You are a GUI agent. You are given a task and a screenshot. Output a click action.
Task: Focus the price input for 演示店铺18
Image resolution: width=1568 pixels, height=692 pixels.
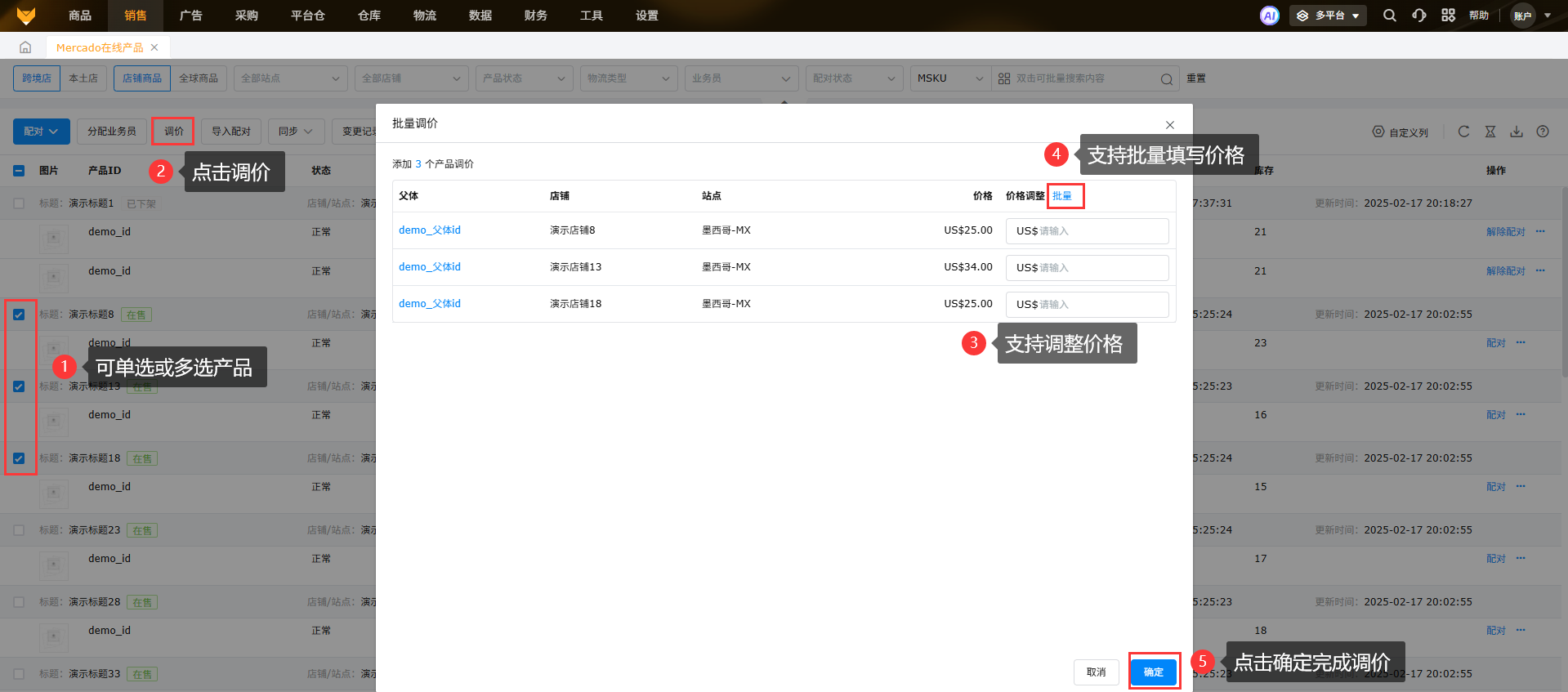pos(1088,305)
